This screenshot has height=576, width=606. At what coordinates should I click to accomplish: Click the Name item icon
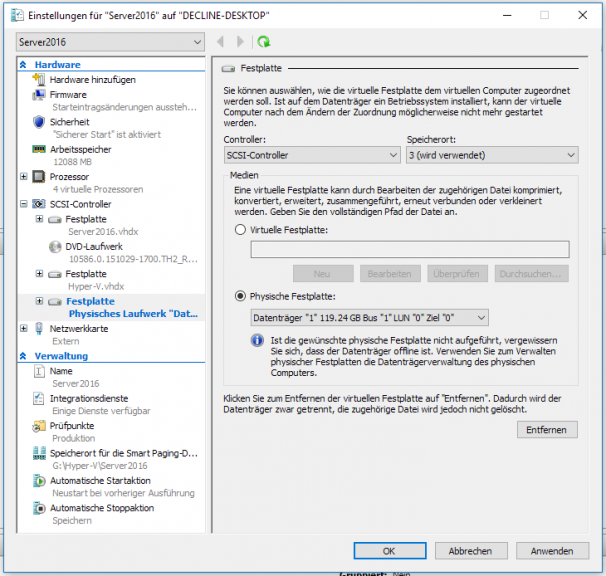39,371
